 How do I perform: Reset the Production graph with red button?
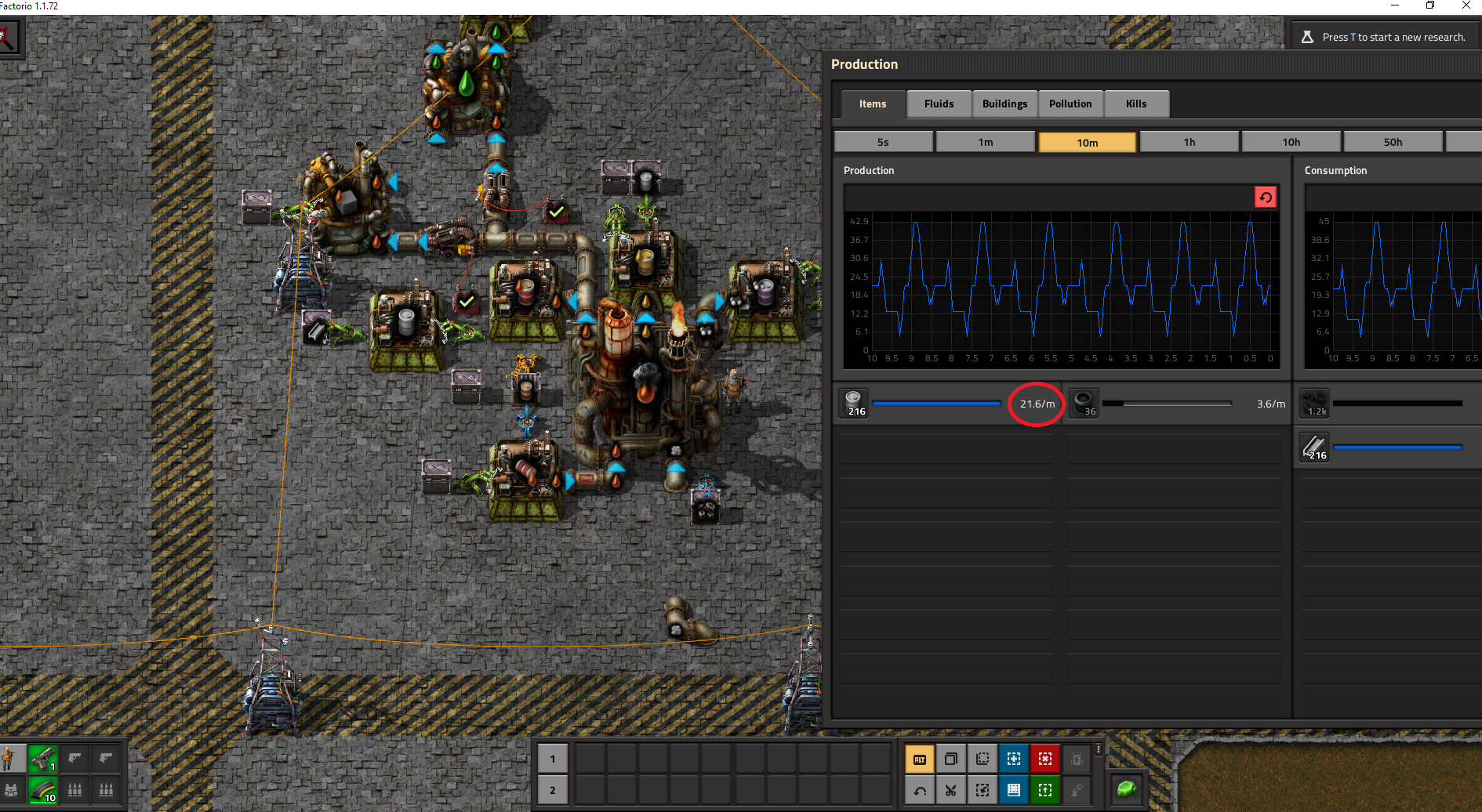pos(1265,198)
